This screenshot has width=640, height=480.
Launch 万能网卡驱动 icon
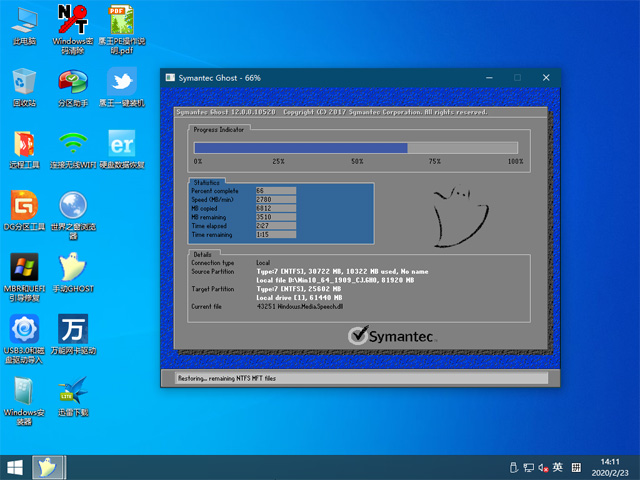pos(73,335)
